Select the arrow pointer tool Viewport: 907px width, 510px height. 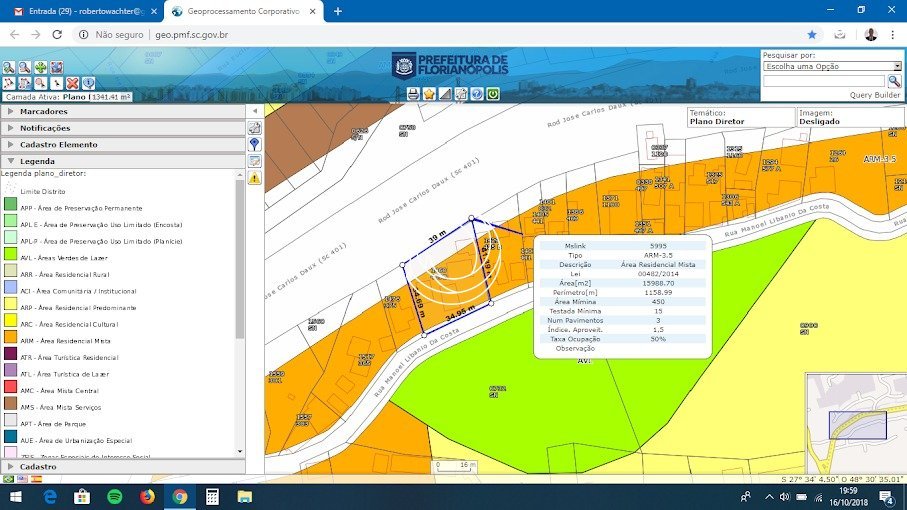pyautogui.click(x=56, y=83)
